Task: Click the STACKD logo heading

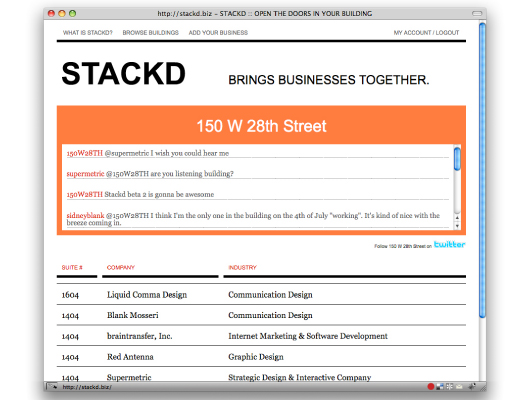Action: (x=124, y=74)
